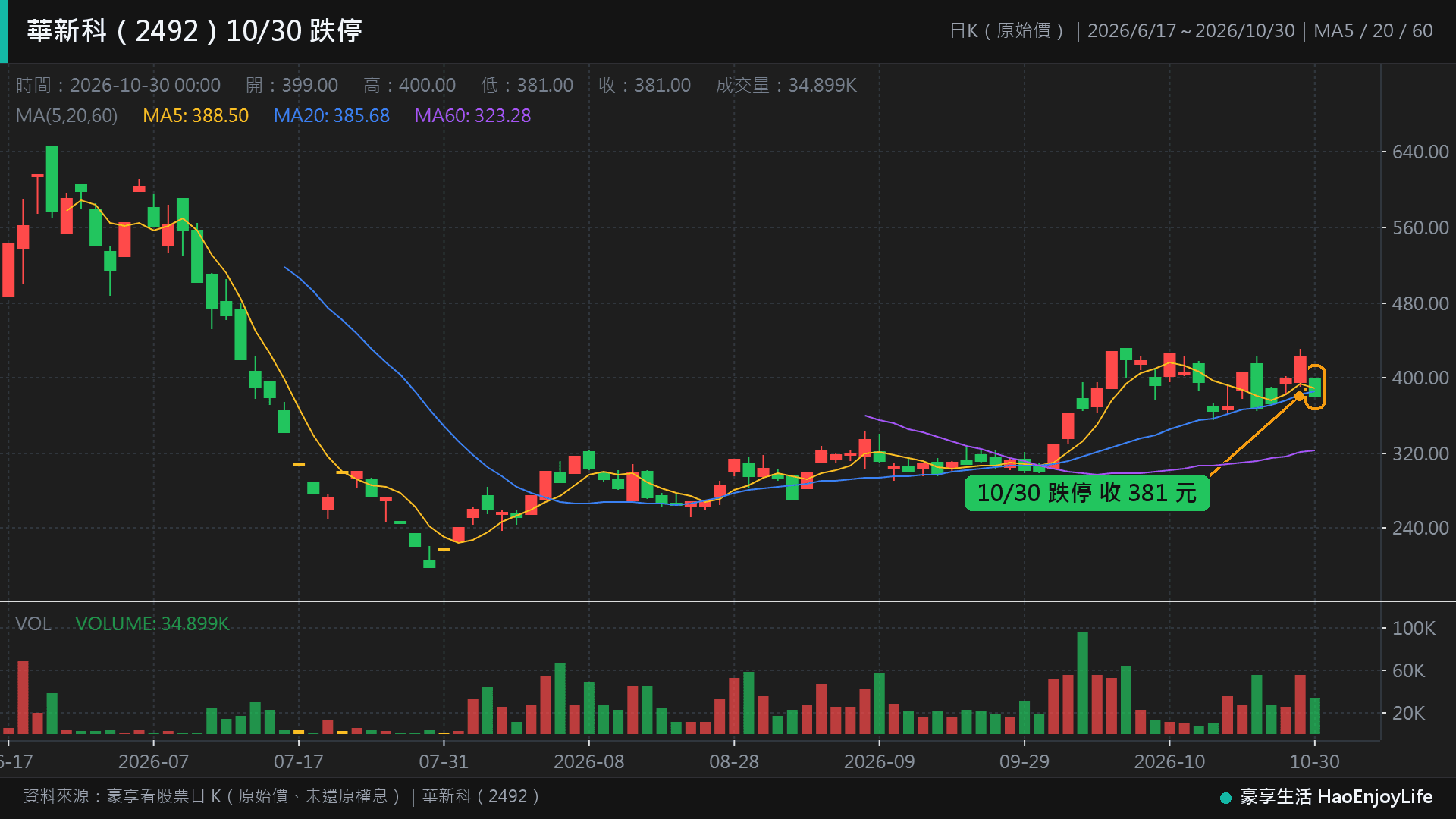Click the 640.00 price axis label
This screenshot has width=1456, height=819.
[1420, 152]
